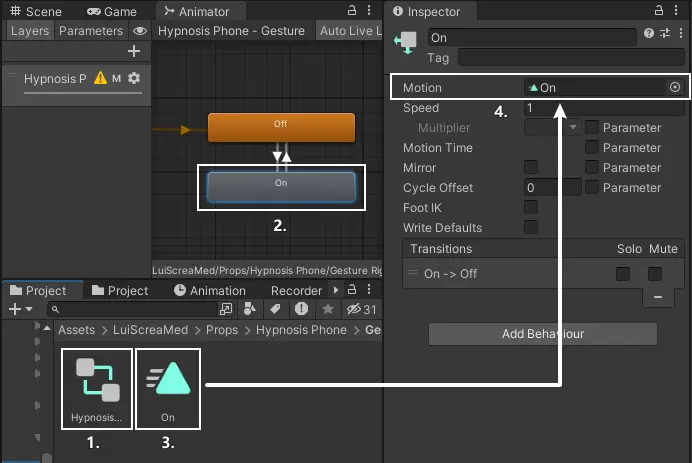The height and width of the screenshot is (463, 692).
Task: Toggle hidden packages visibility 31
Action: click(361, 309)
